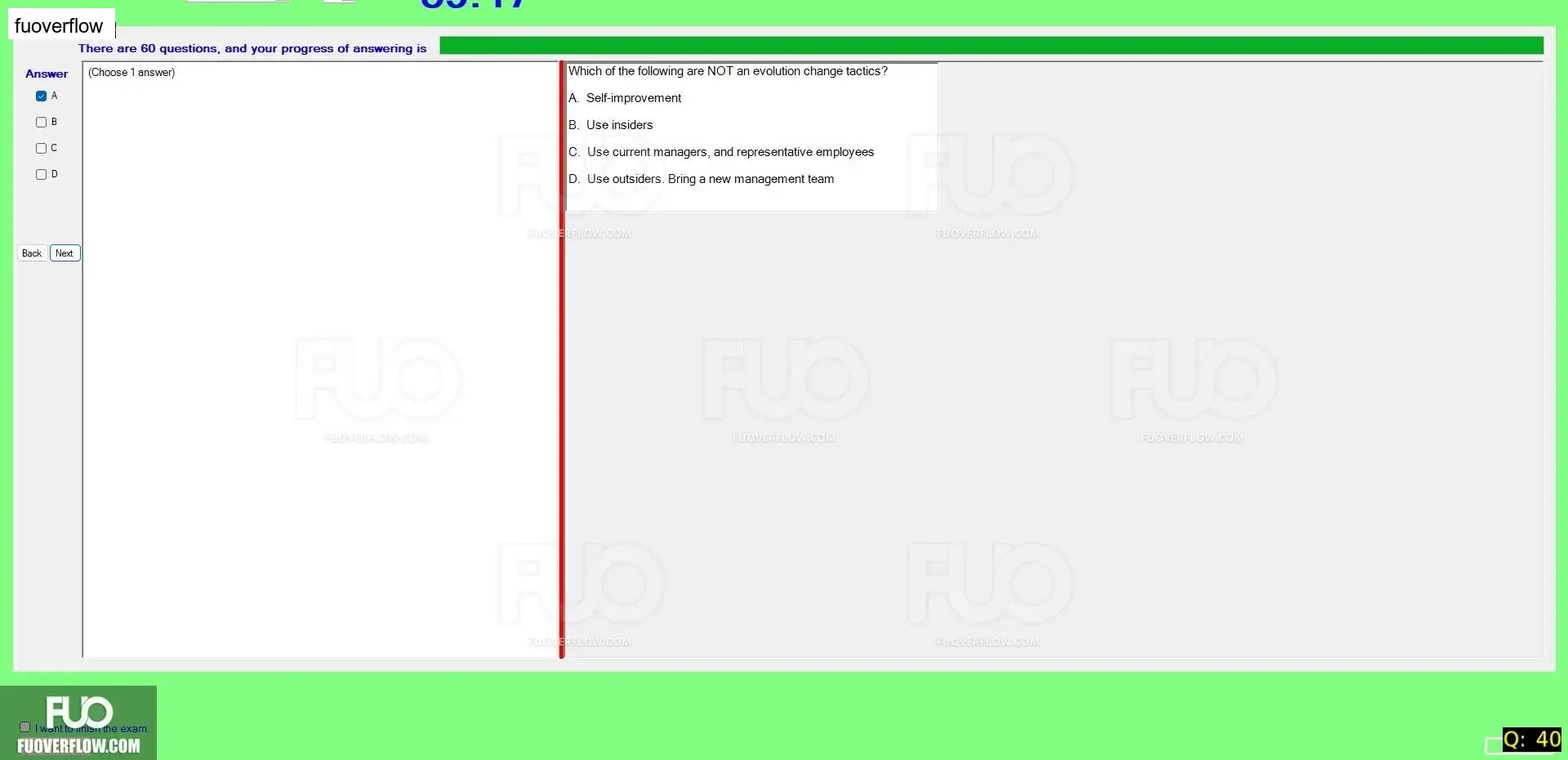Click the 'Answer' heading label

(x=47, y=74)
